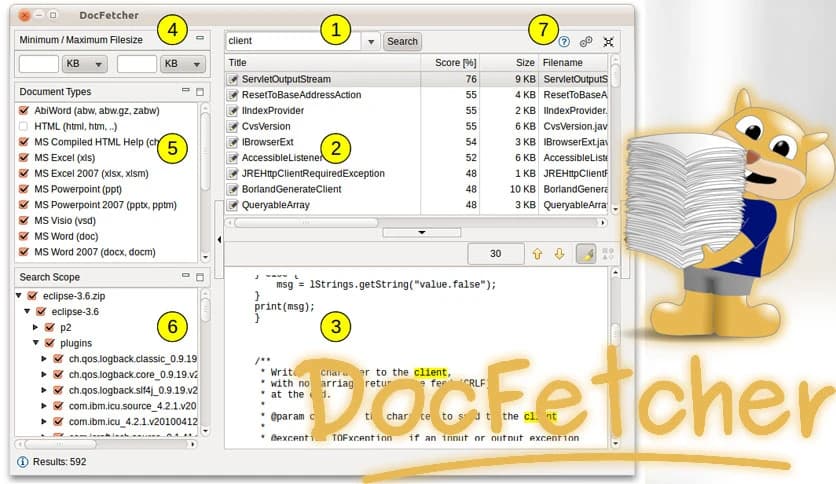This screenshot has width=836, height=484.
Task: Click file icon of IBrowserExt result
Action: pyautogui.click(x=232, y=142)
